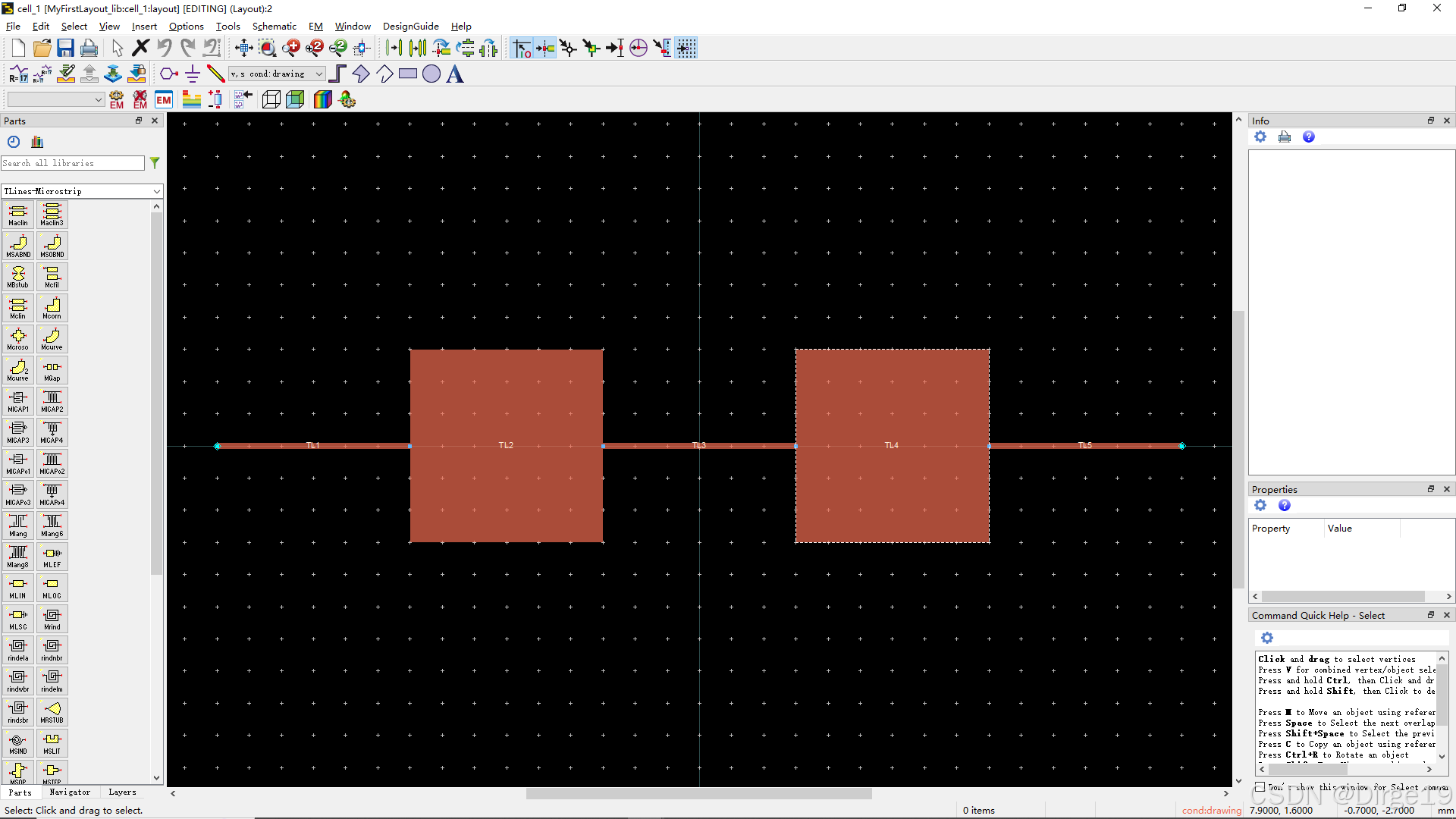This screenshot has width=1456, height=819.
Task: Click the Save floppy disk icon
Action: [65, 49]
